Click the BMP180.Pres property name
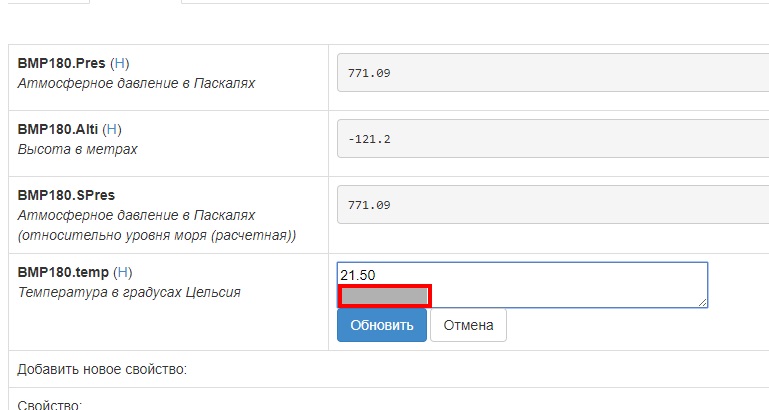769x410 pixels. [x=61, y=63]
